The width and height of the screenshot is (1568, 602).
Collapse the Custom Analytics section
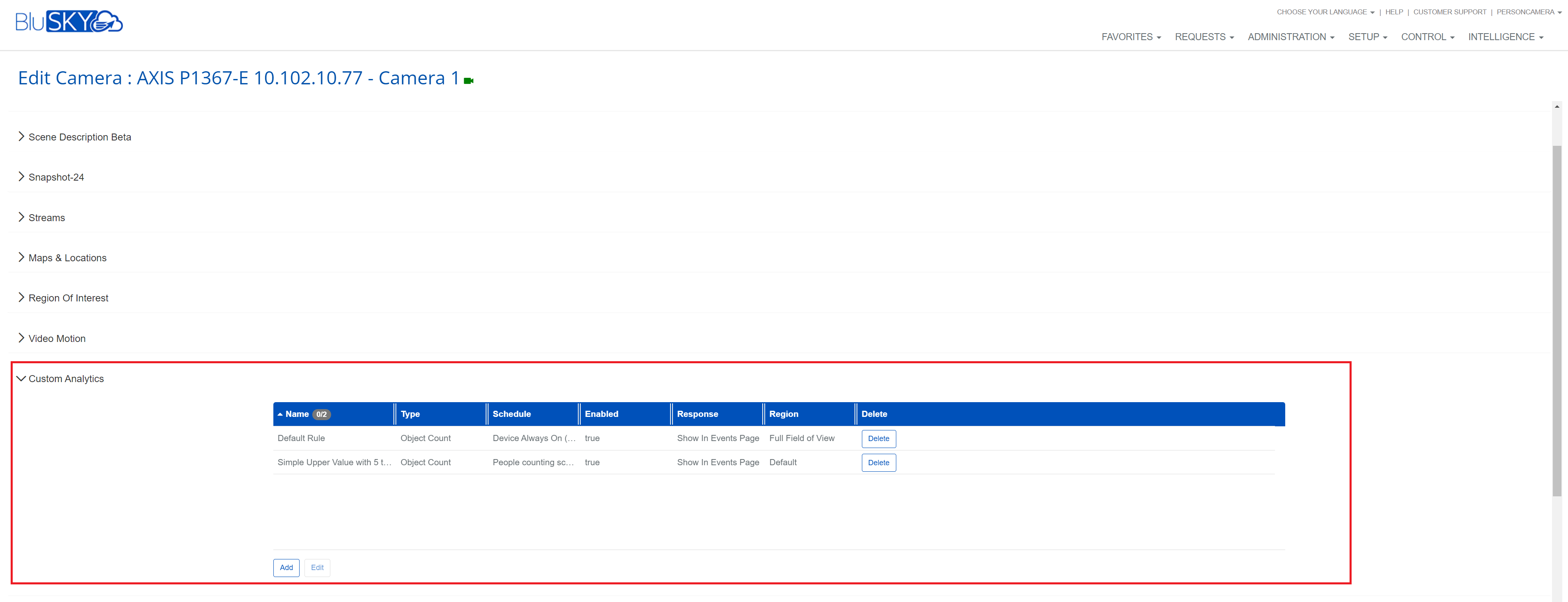pos(66,379)
